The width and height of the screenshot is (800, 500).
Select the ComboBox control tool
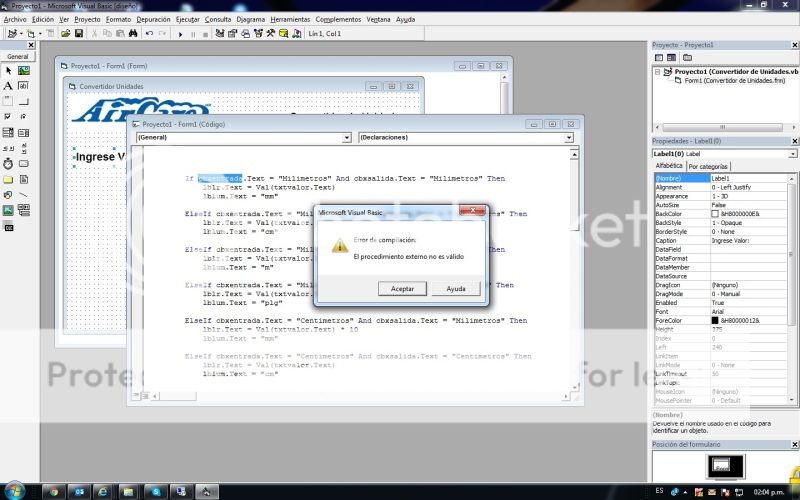[x=8, y=133]
